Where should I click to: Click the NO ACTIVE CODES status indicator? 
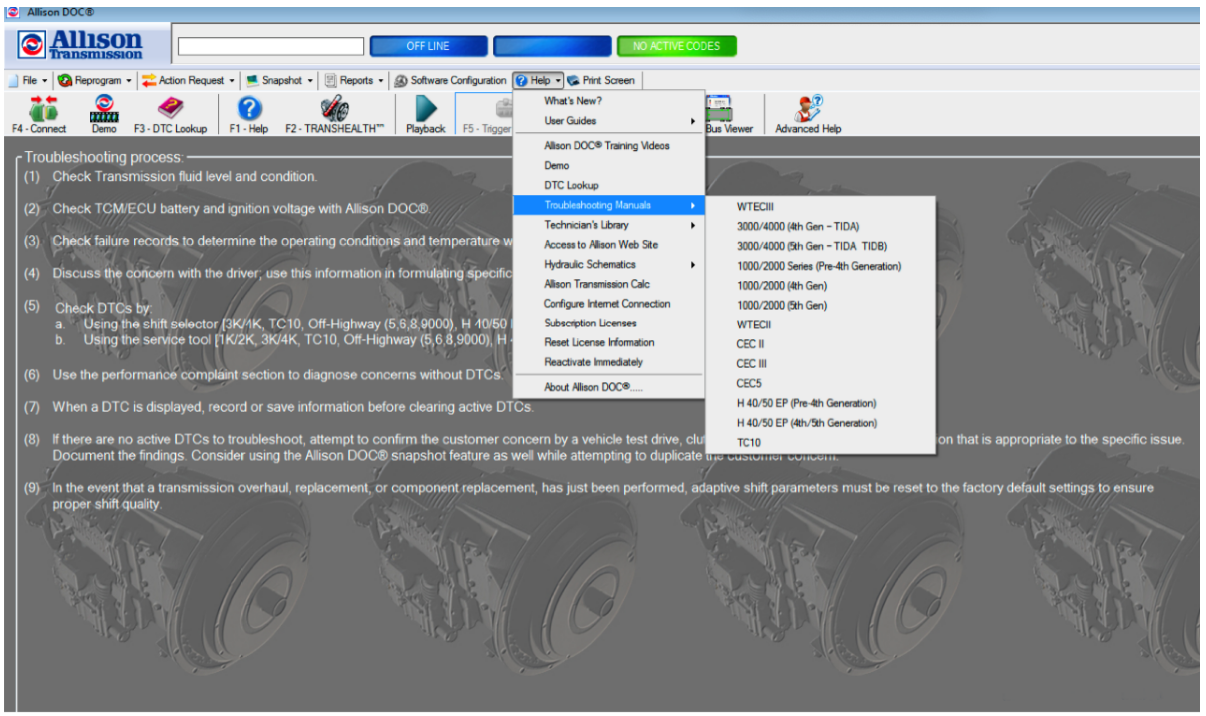click(677, 45)
